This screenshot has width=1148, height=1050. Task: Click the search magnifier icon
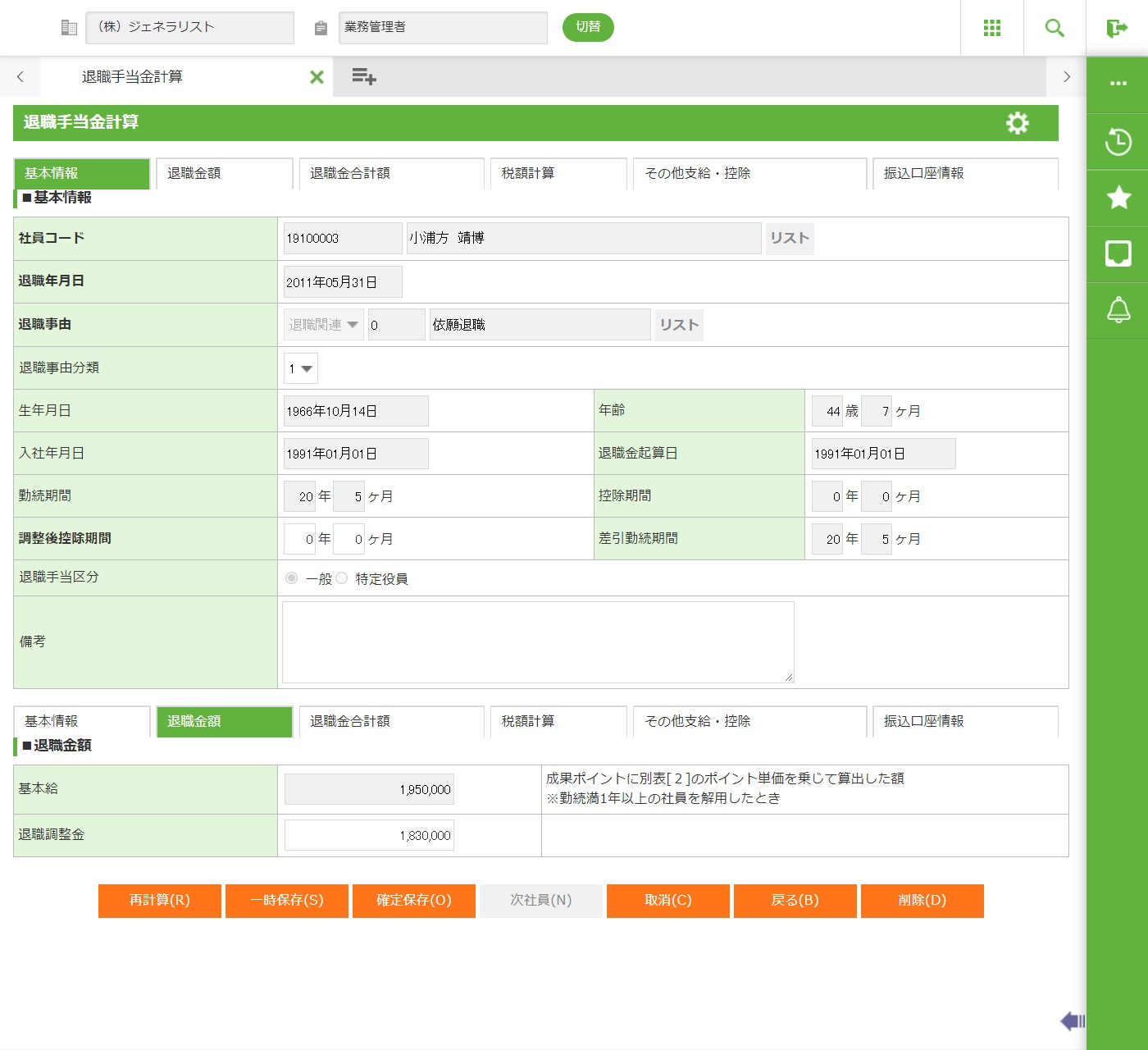point(1055,28)
